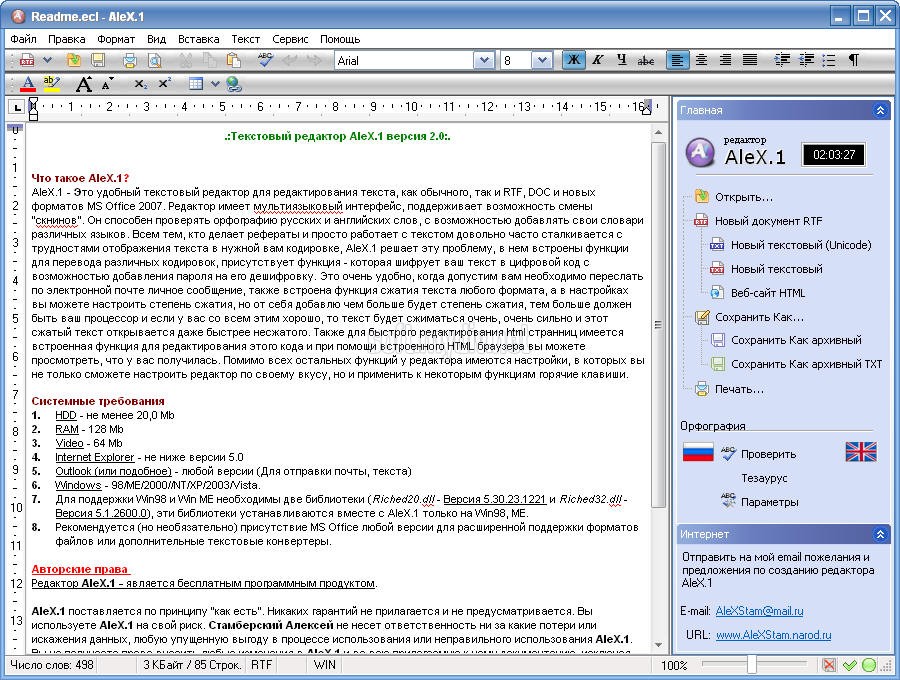Click the red X status bar icon

pyautogui.click(x=829, y=665)
